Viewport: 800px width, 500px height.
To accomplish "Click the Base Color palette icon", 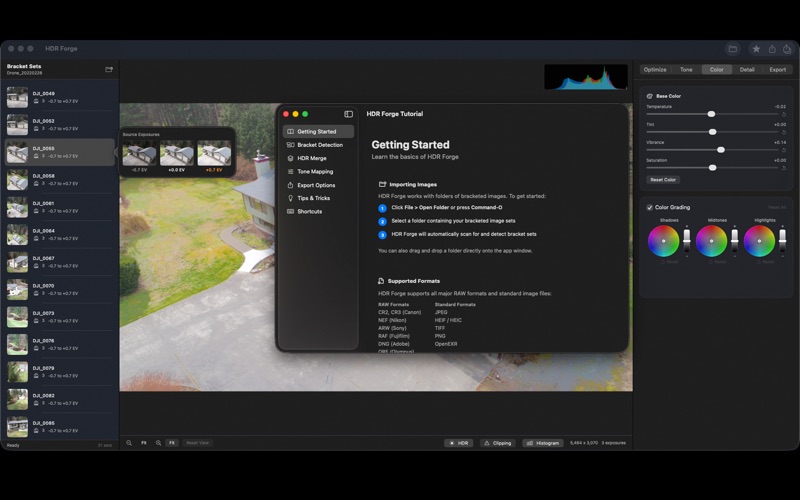I will coord(649,96).
